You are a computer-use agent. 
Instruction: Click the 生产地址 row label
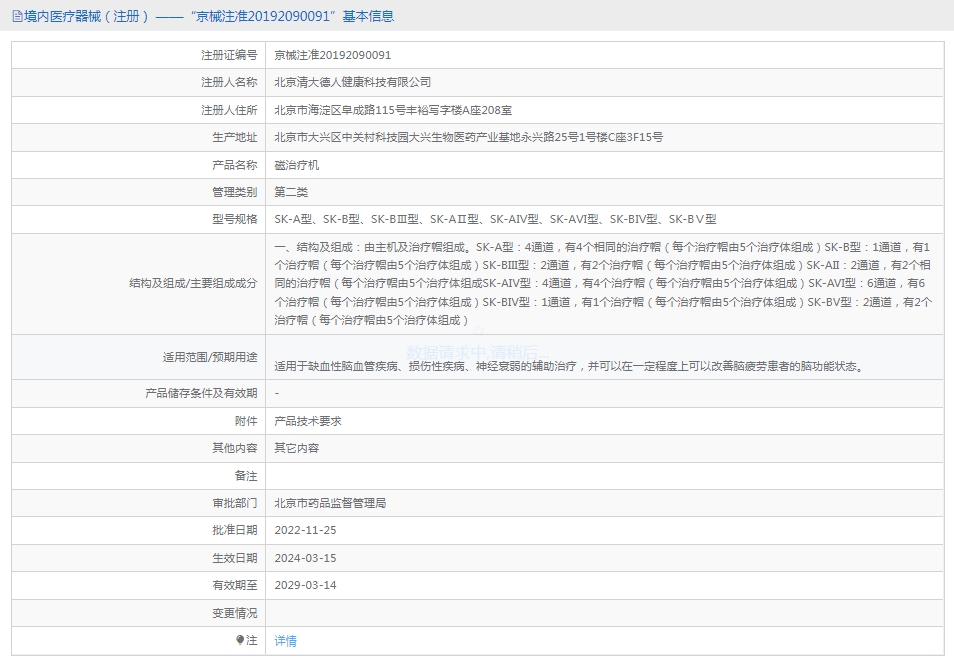(x=235, y=138)
